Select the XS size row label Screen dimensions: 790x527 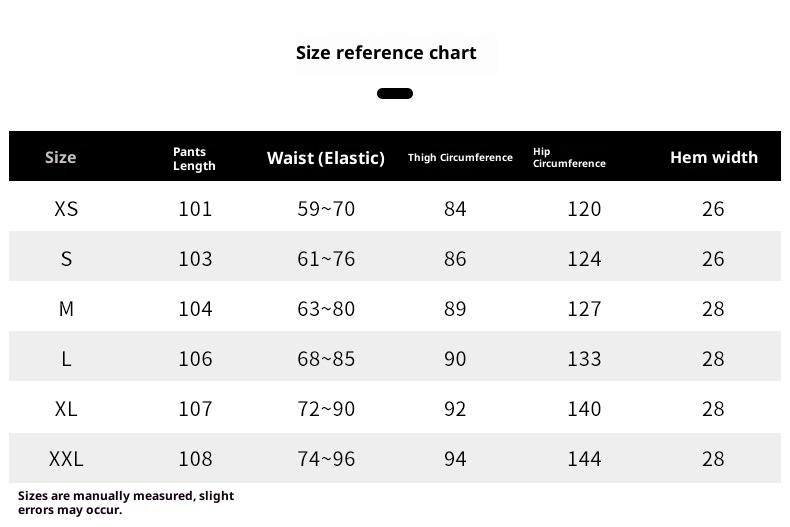[x=66, y=209]
